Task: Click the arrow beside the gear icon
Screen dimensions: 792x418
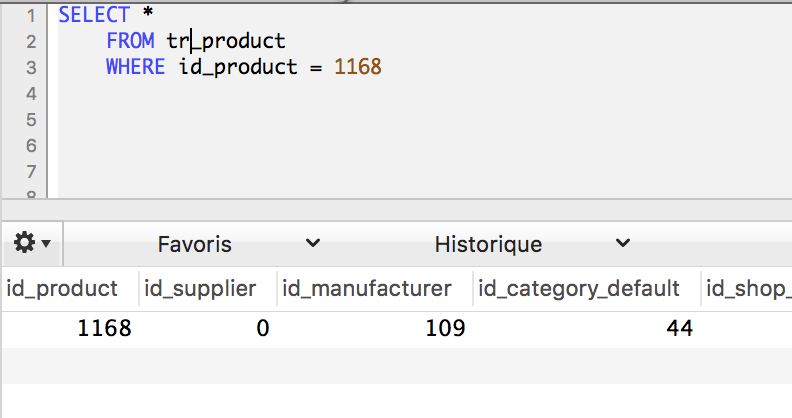Action: point(46,244)
